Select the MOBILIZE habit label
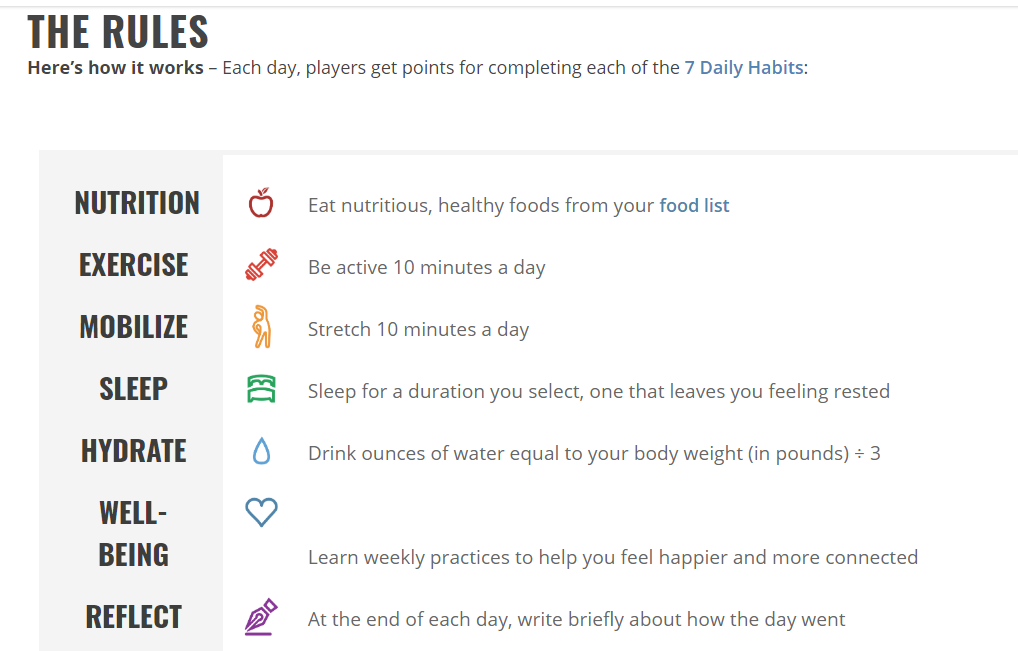 point(134,327)
